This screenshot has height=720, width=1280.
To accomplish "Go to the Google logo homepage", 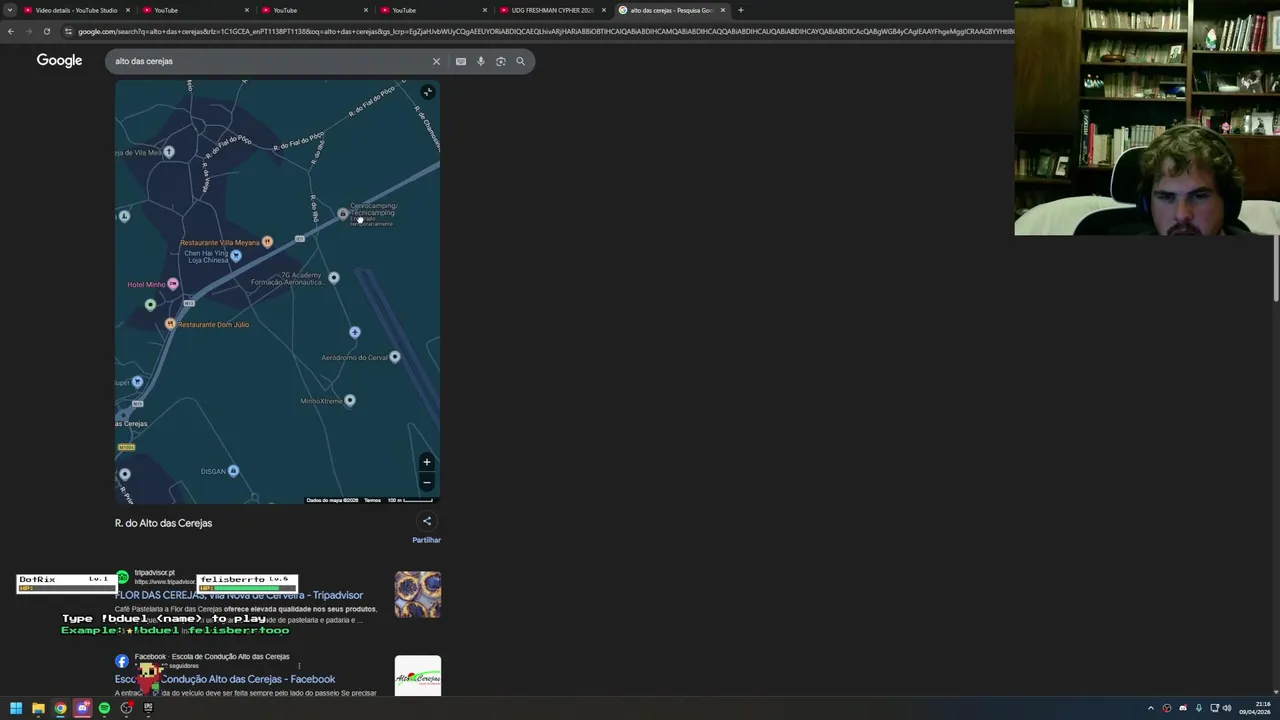I will tap(59, 61).
